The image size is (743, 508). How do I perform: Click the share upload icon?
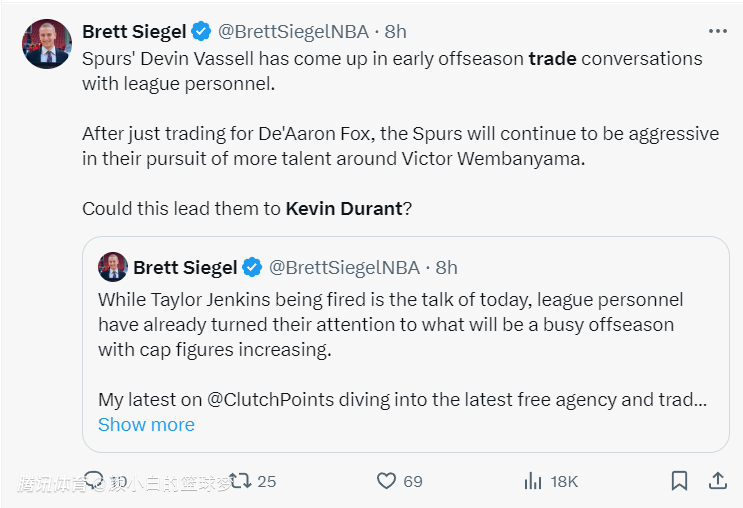[717, 481]
